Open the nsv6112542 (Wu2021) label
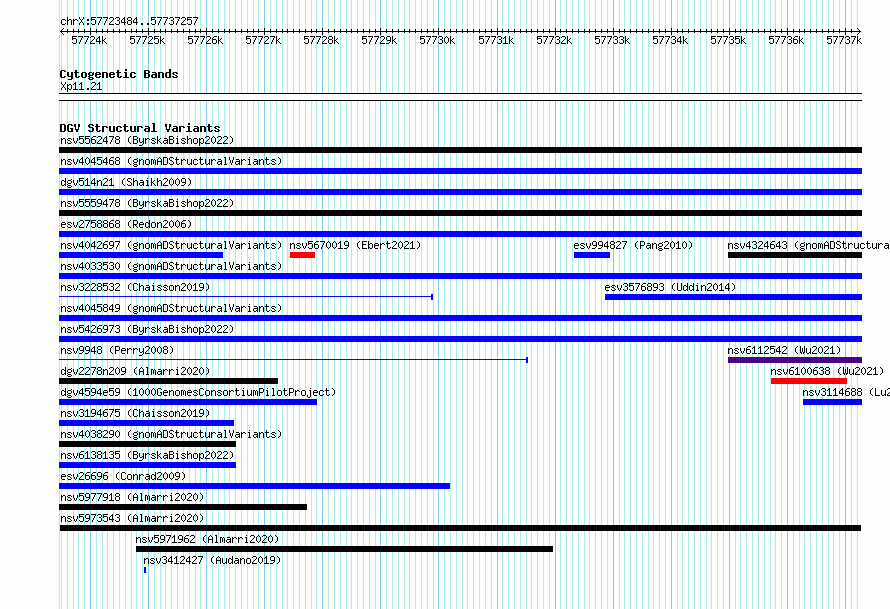The image size is (890, 609). (784, 350)
